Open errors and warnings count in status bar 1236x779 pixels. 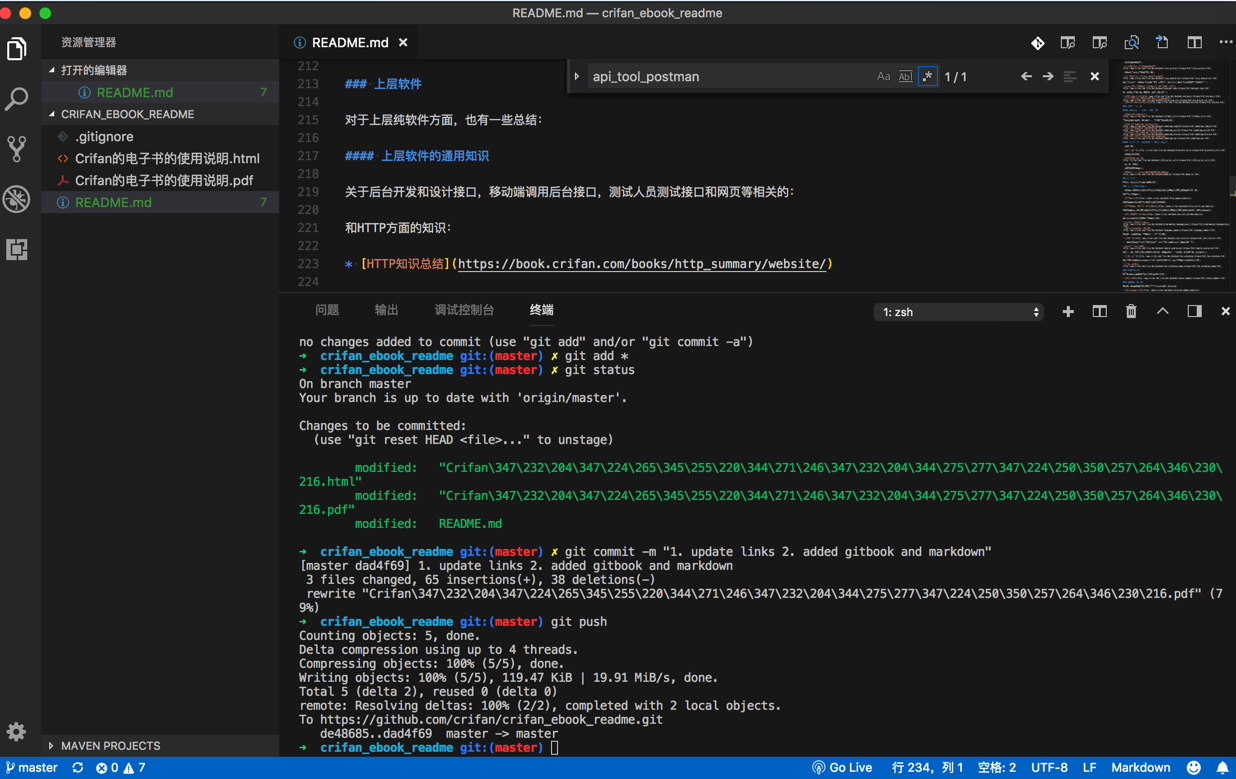[121, 768]
